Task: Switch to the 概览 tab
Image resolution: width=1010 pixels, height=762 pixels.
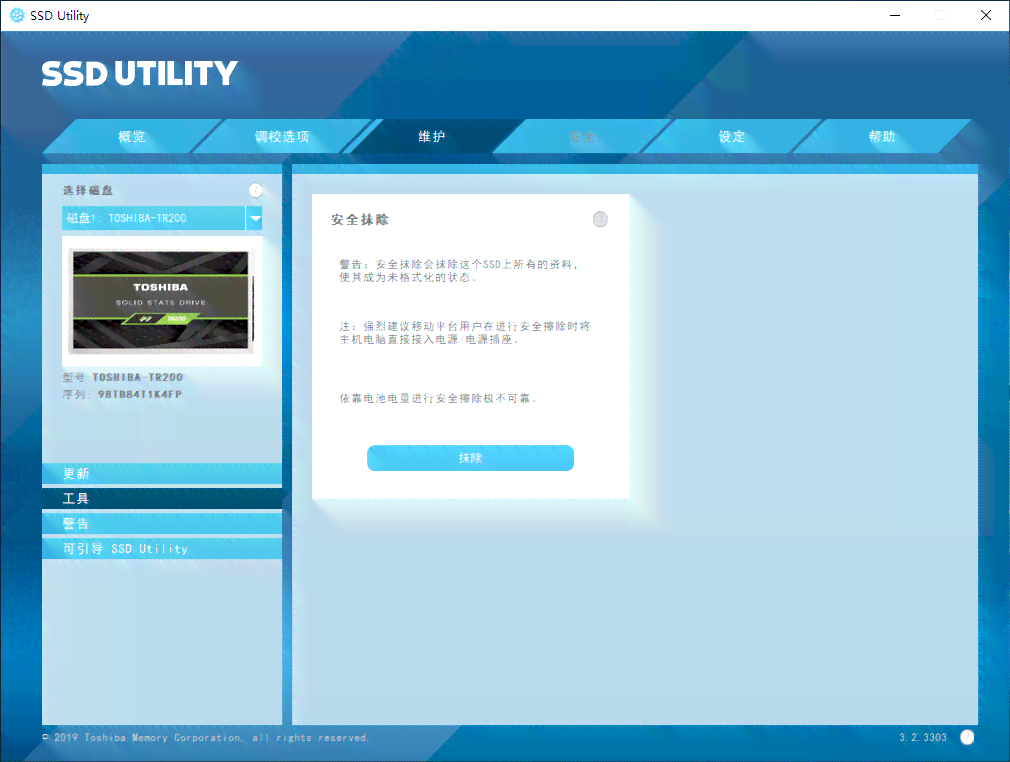Action: 132,137
